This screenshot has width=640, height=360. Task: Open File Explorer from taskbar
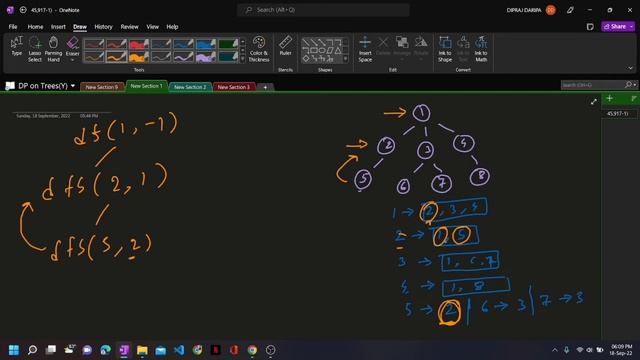tap(142, 350)
